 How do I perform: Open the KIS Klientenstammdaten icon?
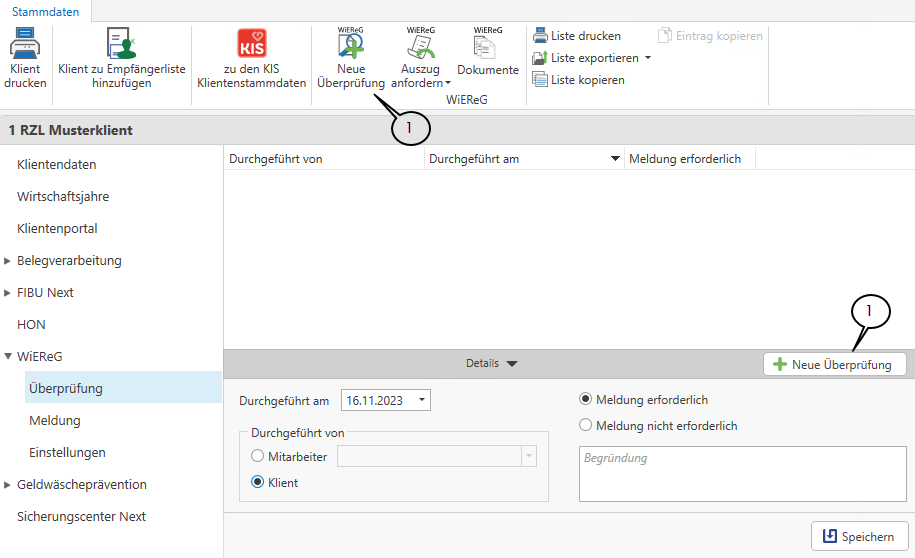pyautogui.click(x=251, y=44)
